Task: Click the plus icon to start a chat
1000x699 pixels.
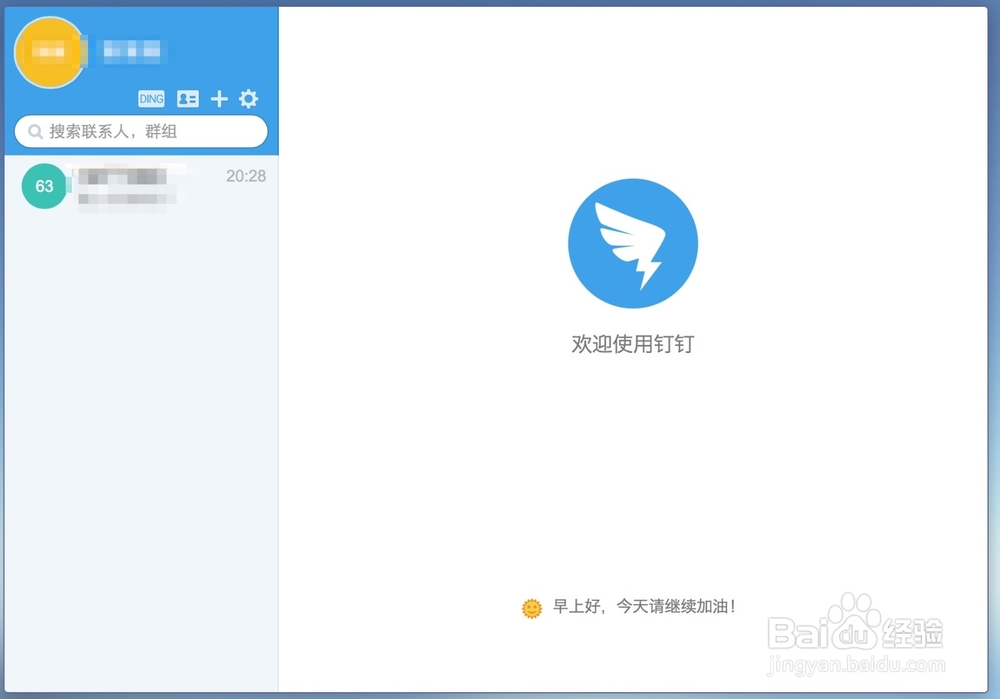Action: point(218,98)
